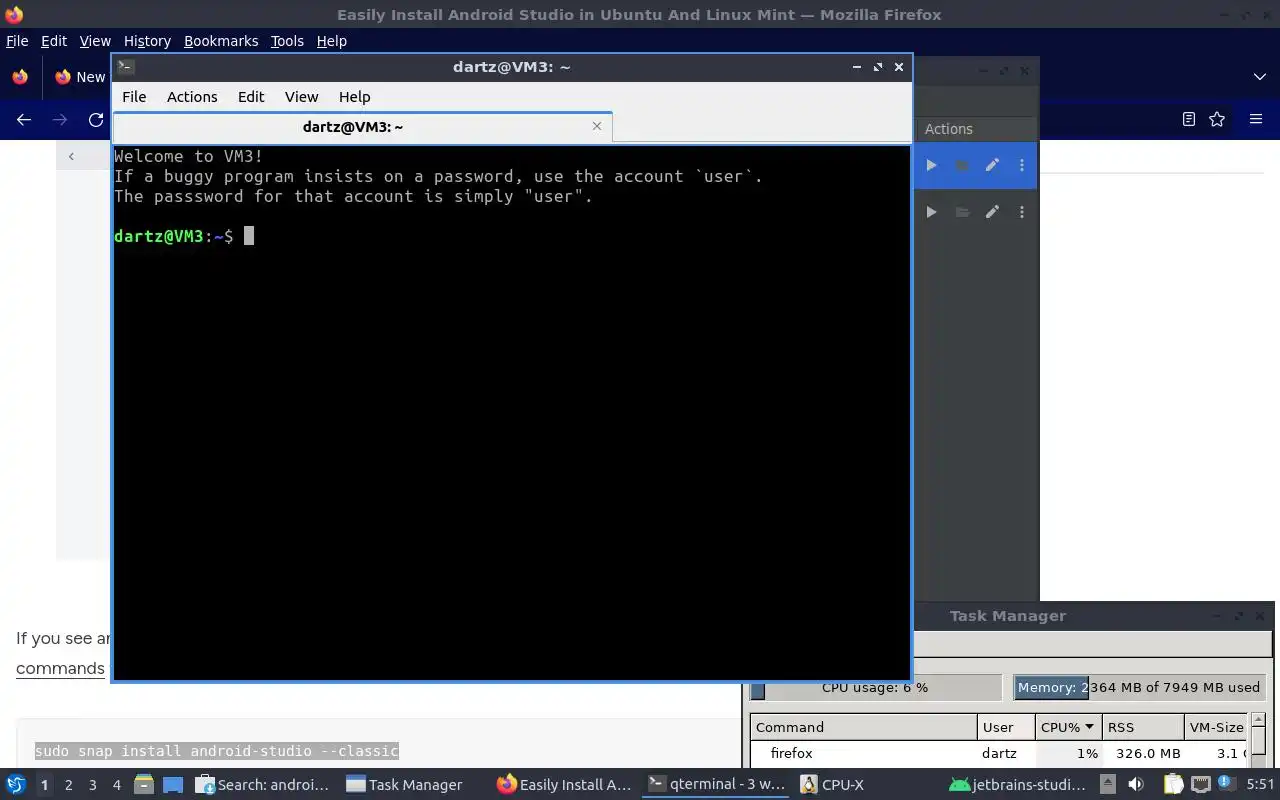Edit the second row with pencil icon
The height and width of the screenshot is (800, 1280).
click(992, 212)
